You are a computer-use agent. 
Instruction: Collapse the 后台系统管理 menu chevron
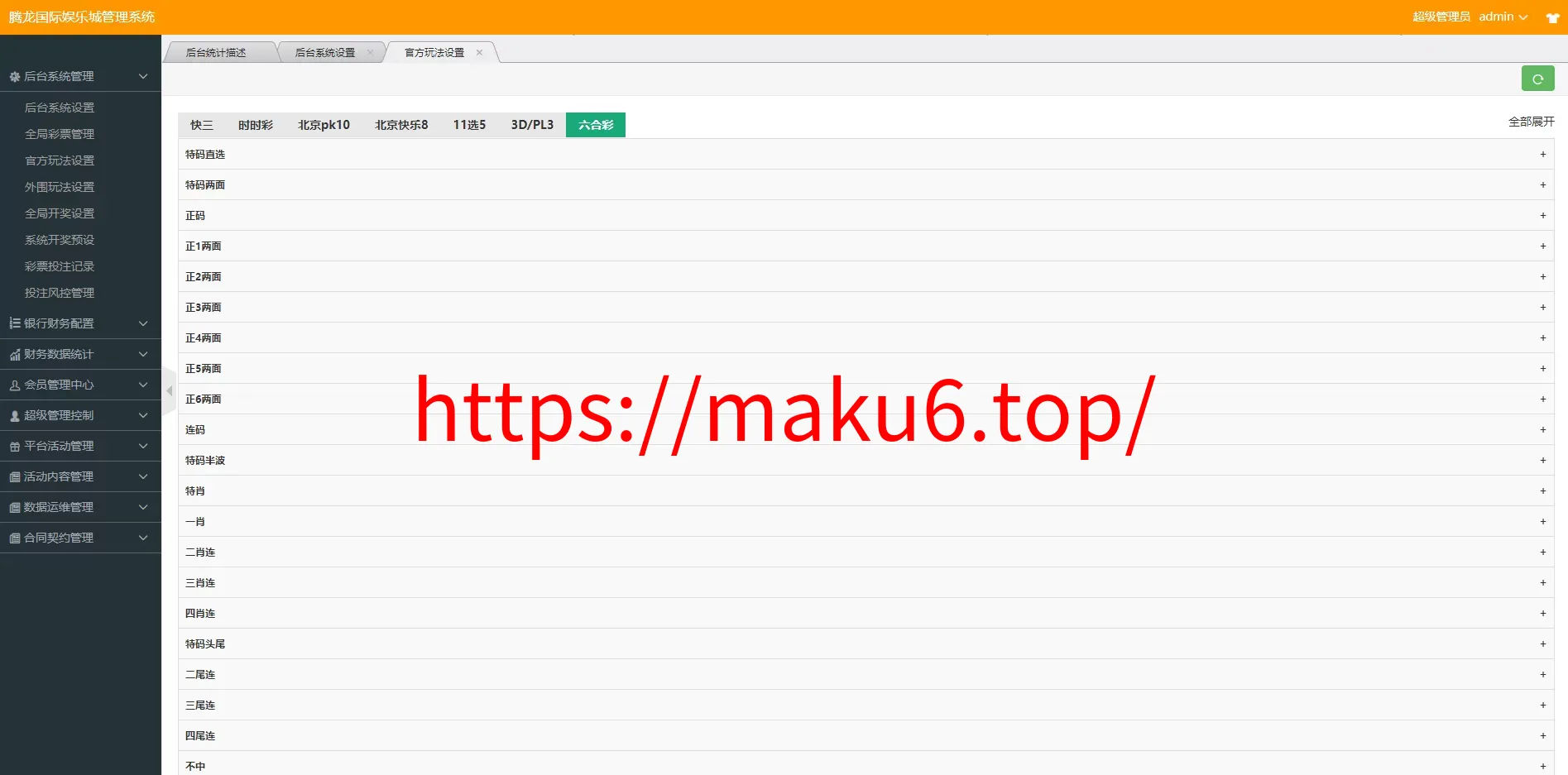click(x=143, y=76)
